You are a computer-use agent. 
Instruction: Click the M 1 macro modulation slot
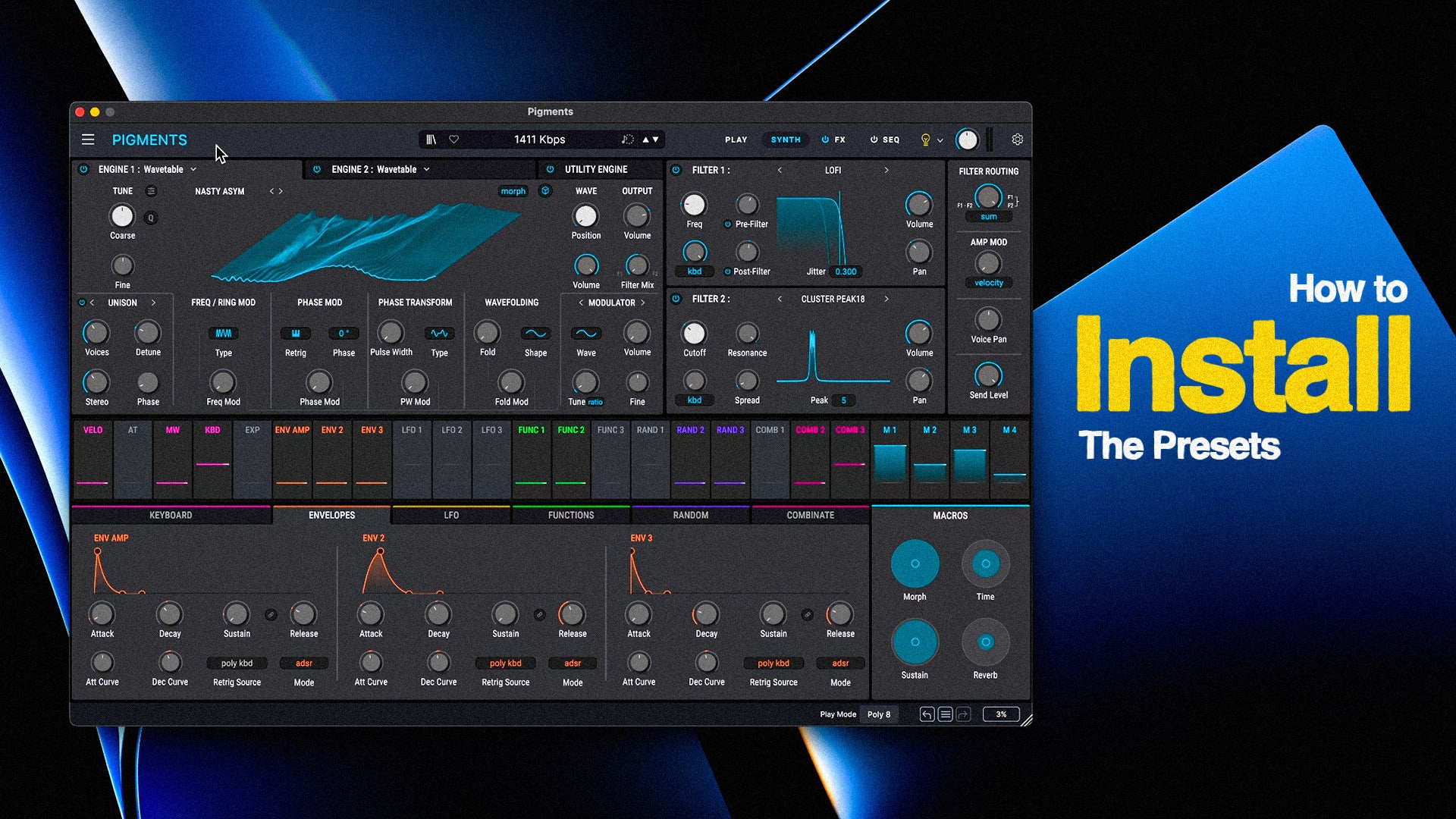coord(890,460)
